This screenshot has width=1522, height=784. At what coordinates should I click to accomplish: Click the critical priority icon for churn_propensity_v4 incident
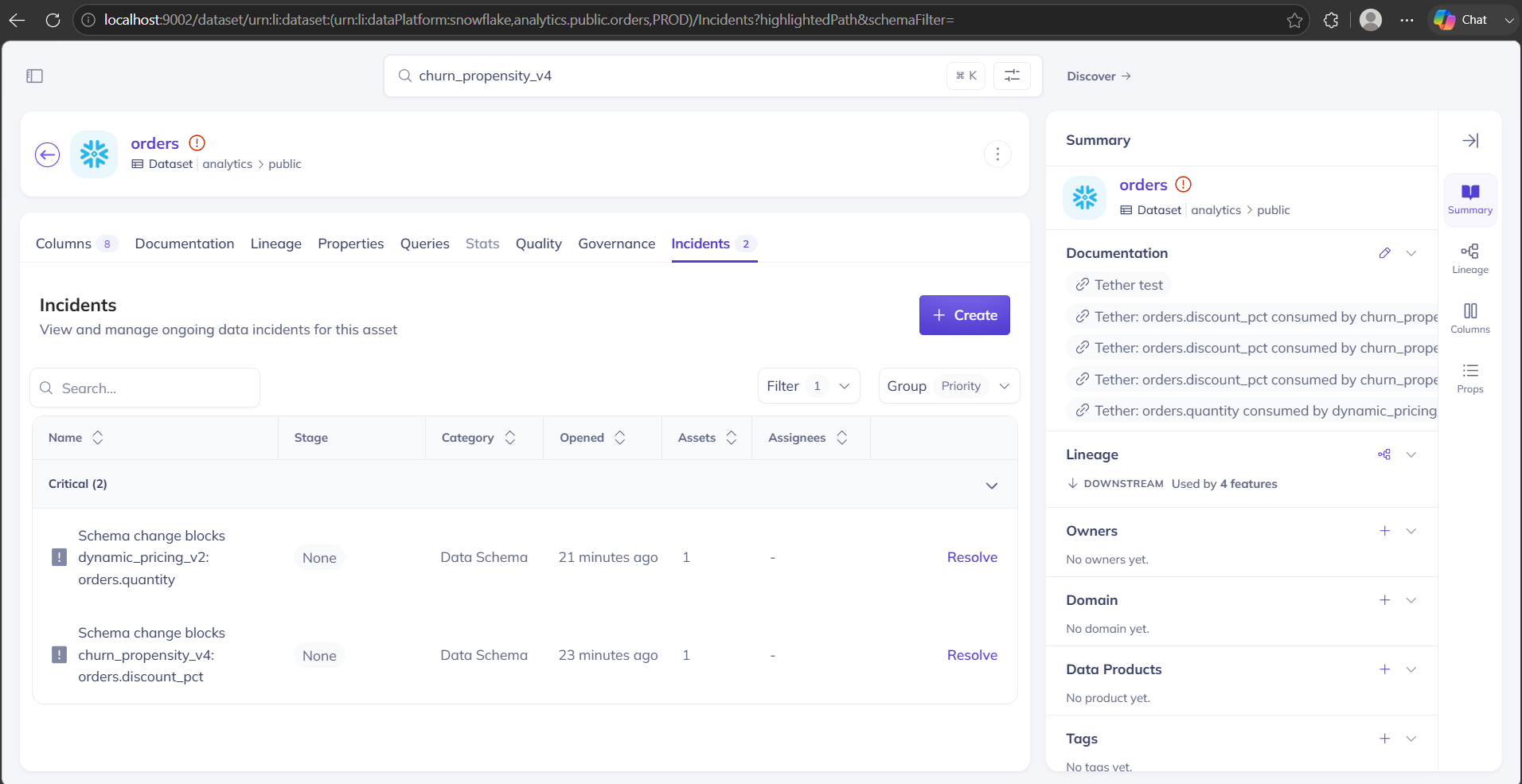tap(59, 655)
